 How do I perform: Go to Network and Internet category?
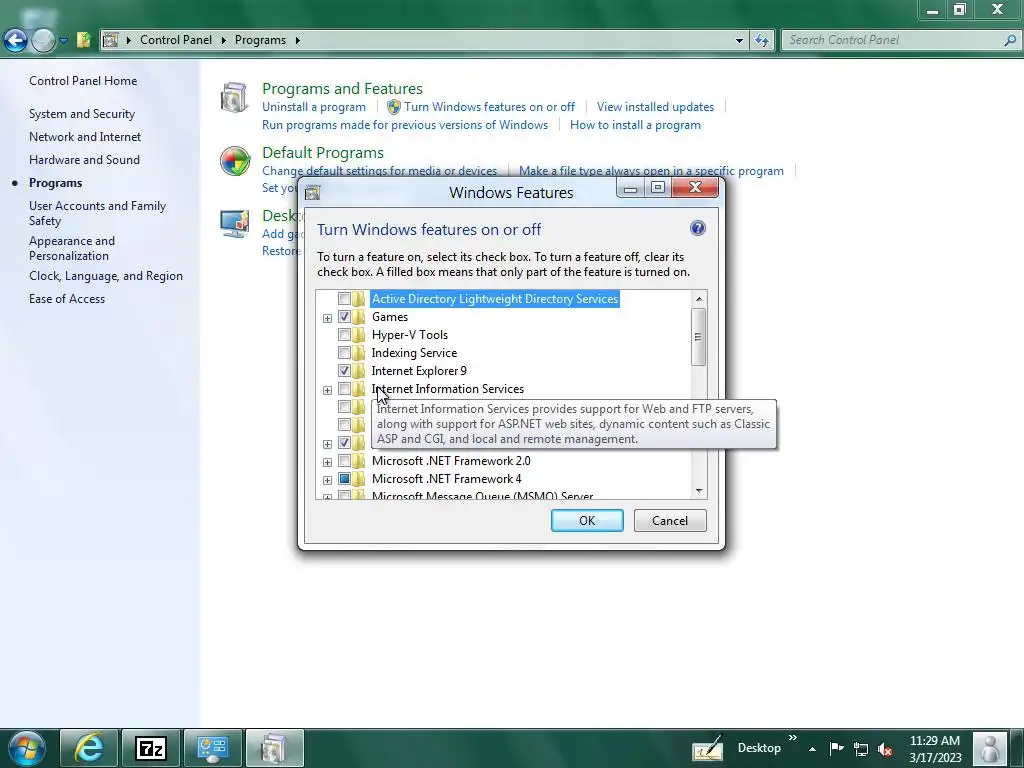pyautogui.click(x=85, y=136)
